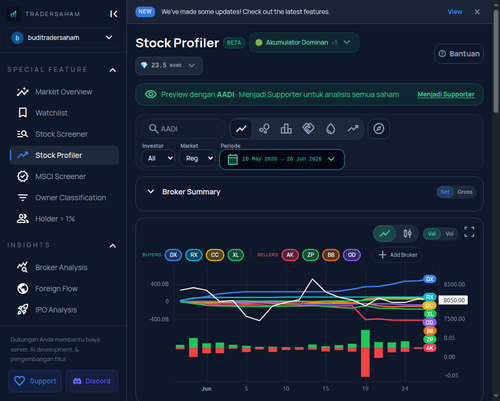Screen dimensions: 500x401
Task: Toggle buyer broker CC chip
Action: (215, 255)
